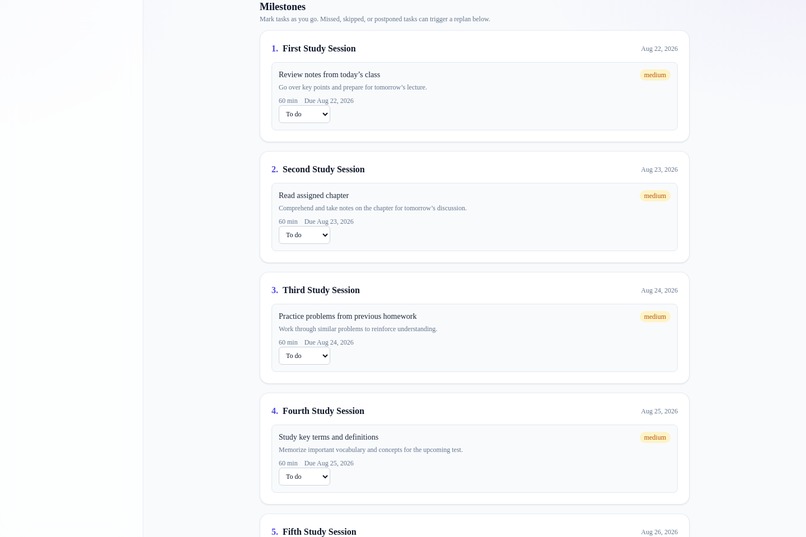806x537 pixels.
Task: Select 'Study key terms and definitions' title
Action: pyautogui.click(x=328, y=437)
